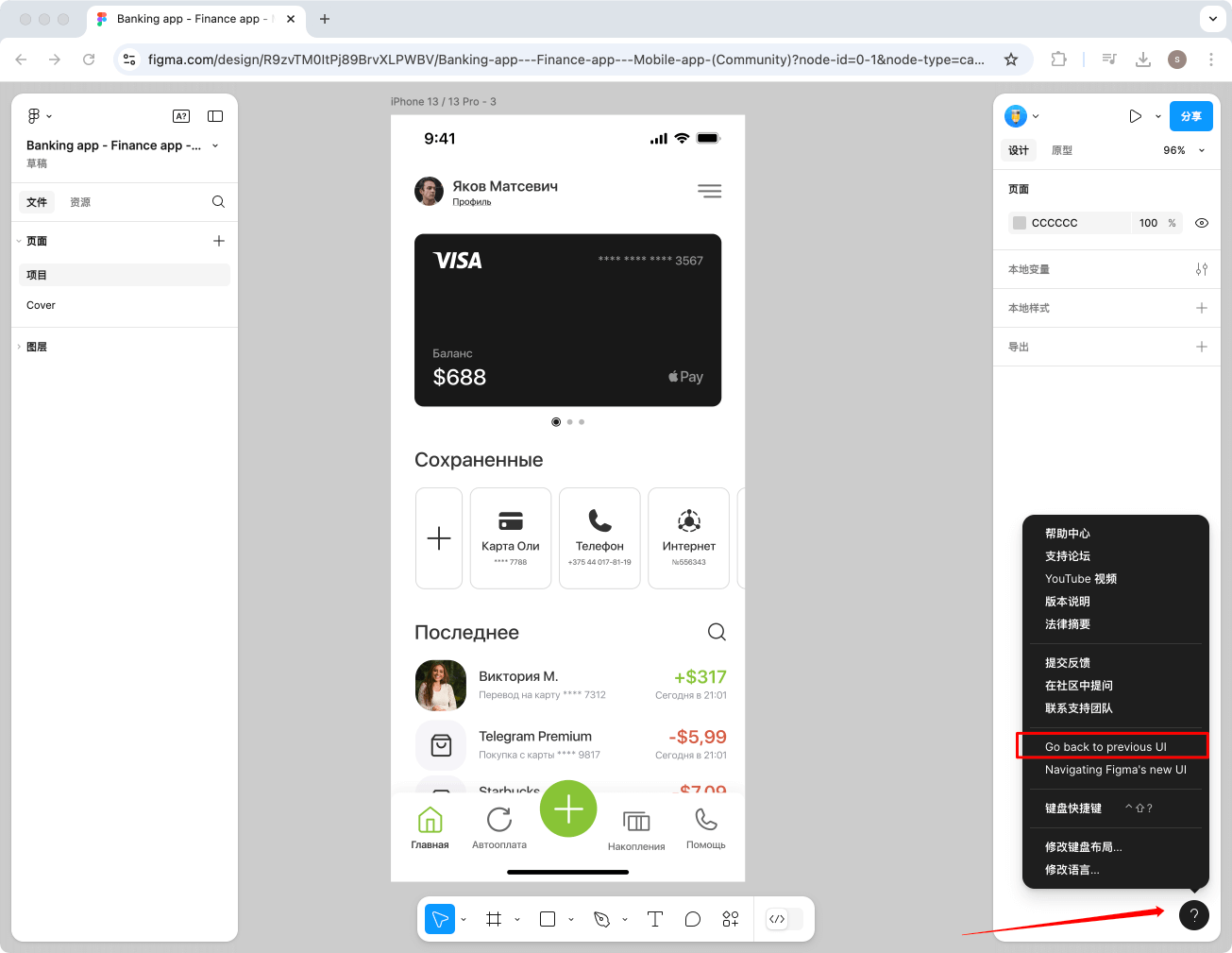Click the Present play icon
This screenshot has width=1232, height=953.
[x=1135, y=116]
